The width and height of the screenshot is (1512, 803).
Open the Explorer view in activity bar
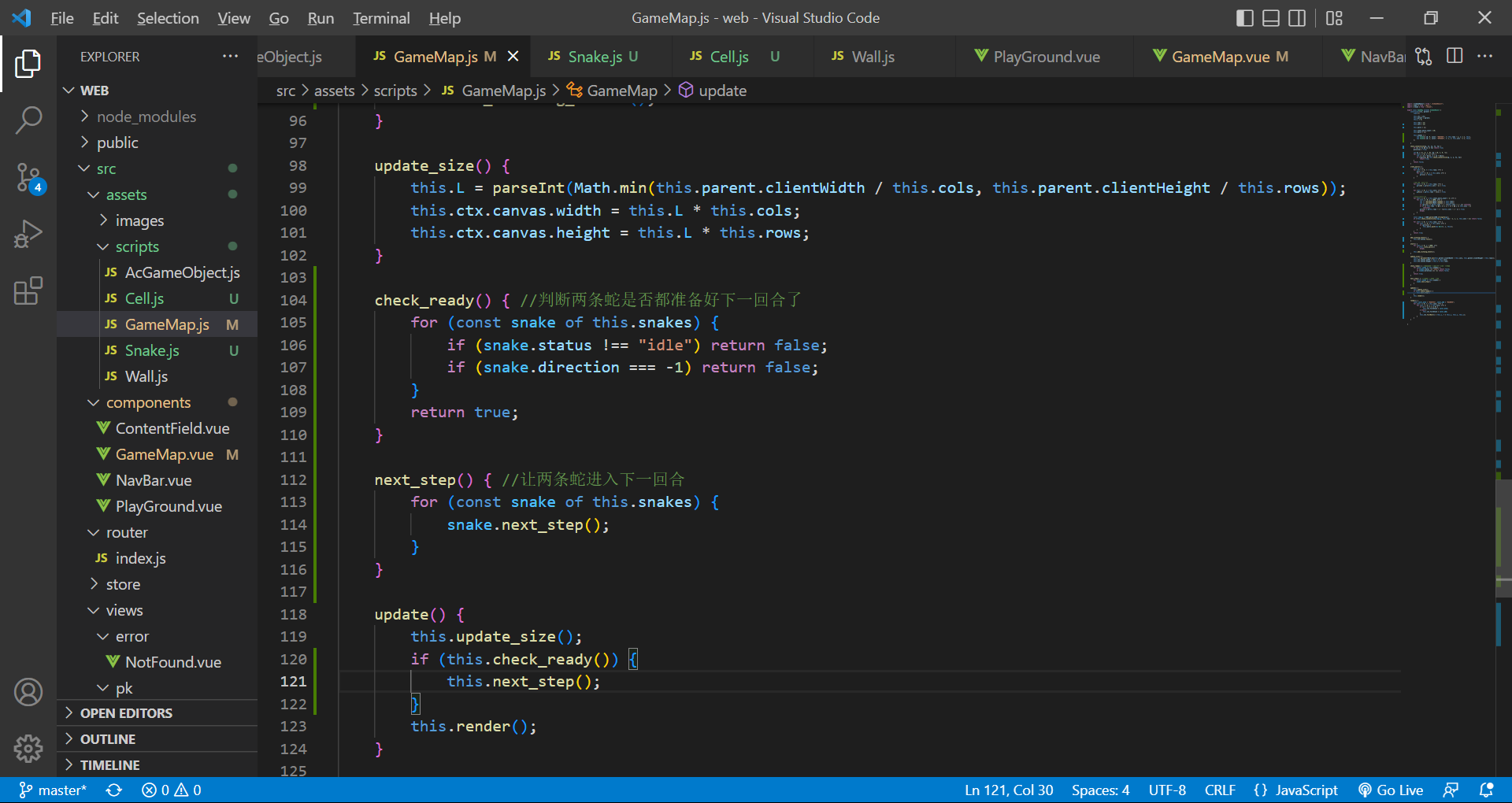[x=28, y=64]
